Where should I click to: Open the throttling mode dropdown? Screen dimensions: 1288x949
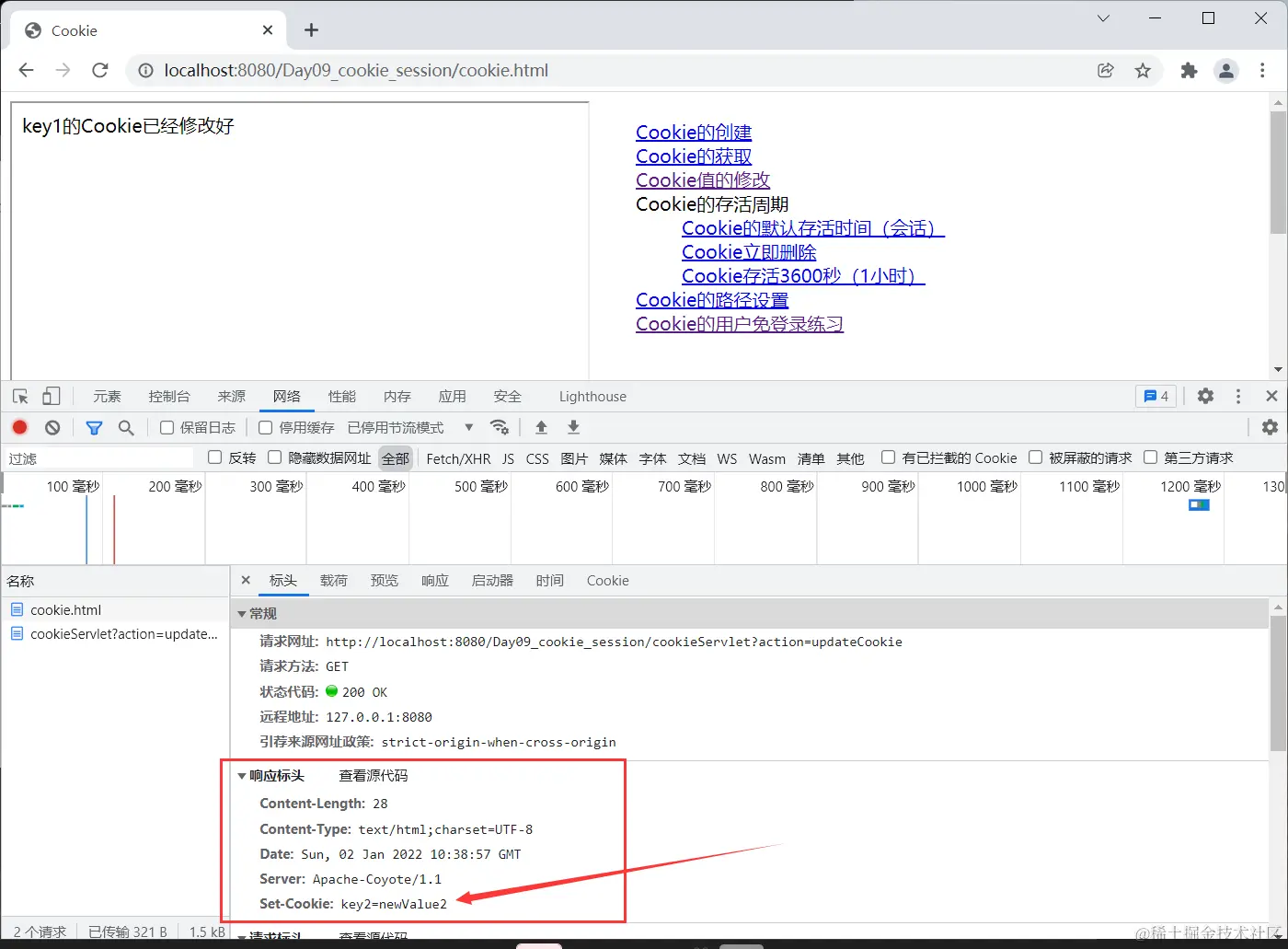410,427
